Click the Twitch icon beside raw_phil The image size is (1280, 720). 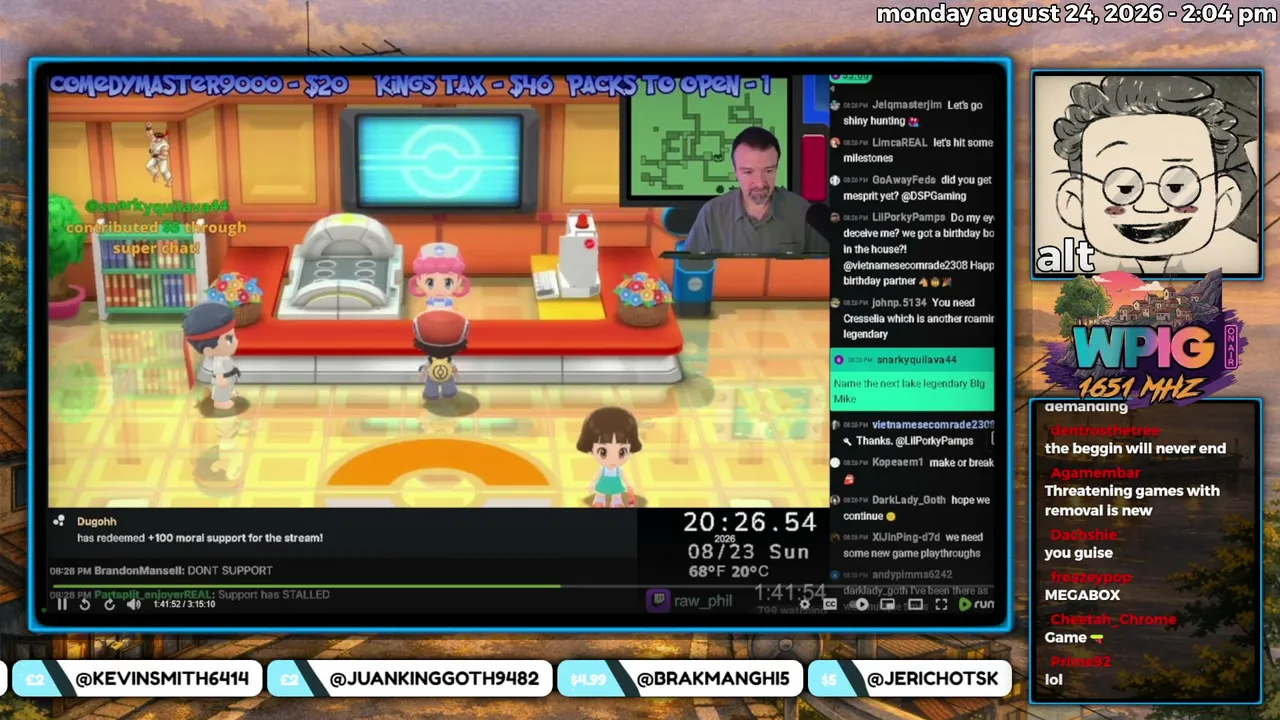658,600
